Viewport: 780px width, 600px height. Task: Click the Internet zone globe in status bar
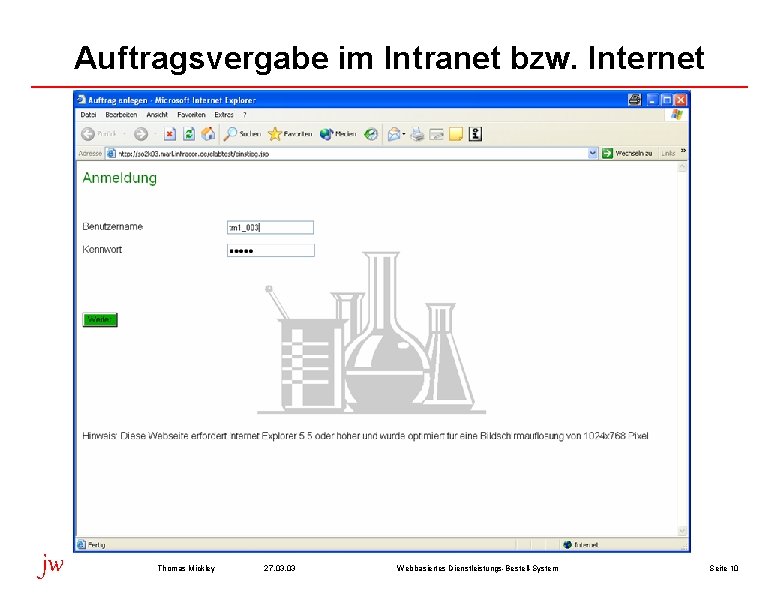tap(567, 545)
